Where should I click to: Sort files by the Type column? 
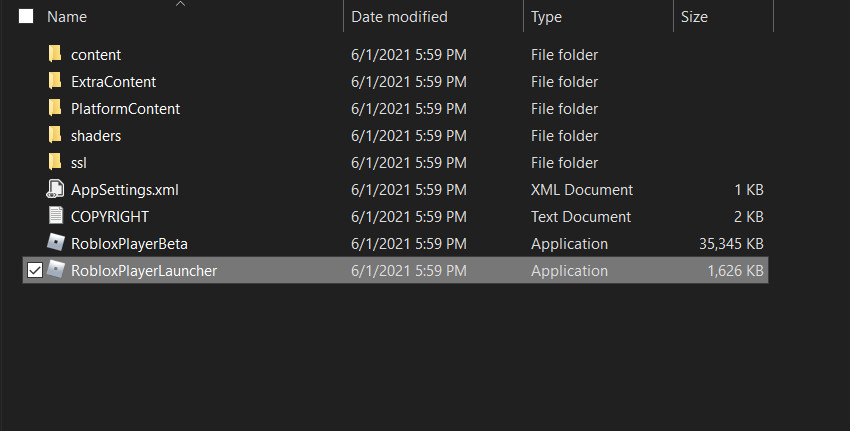click(546, 17)
